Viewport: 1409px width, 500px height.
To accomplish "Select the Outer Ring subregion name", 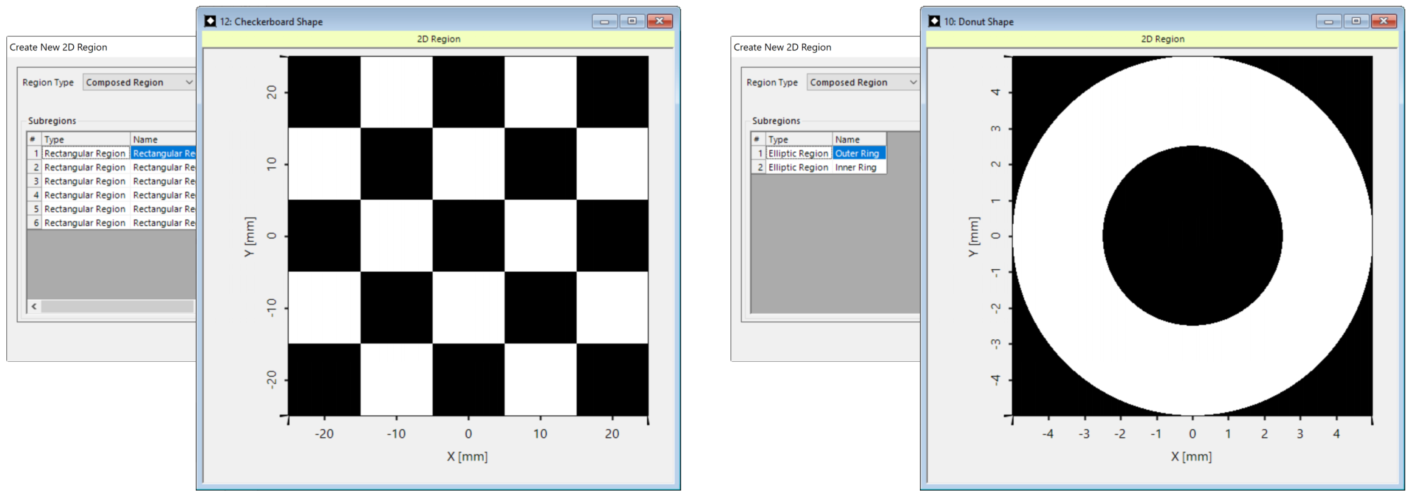I will point(857,154).
